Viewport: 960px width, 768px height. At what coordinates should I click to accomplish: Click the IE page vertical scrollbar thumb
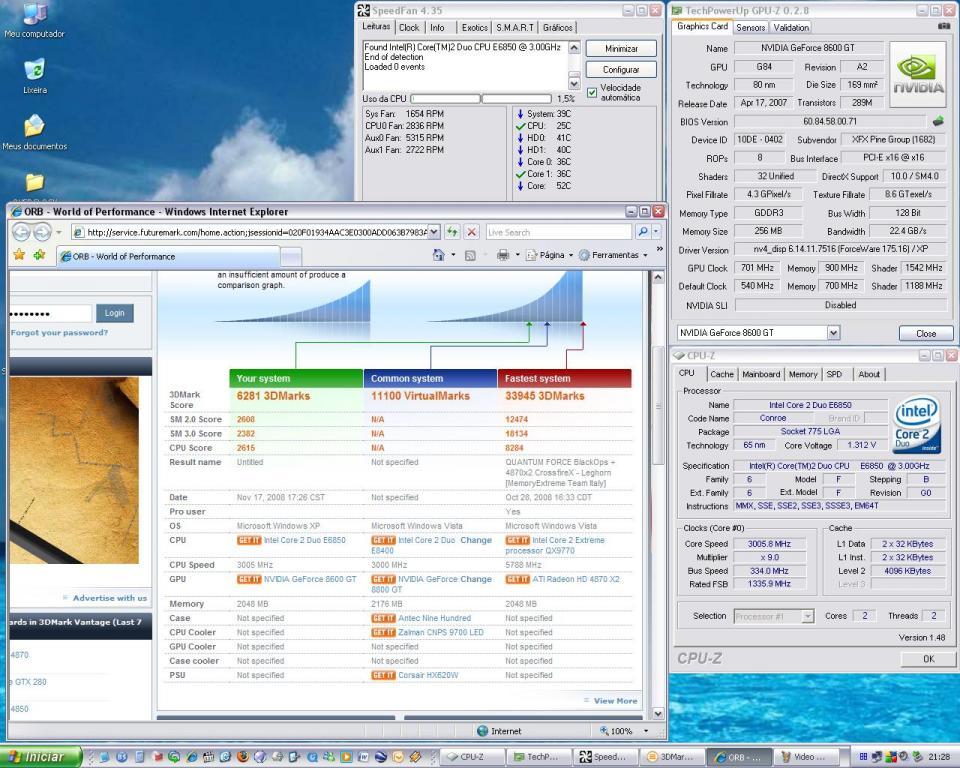point(658,405)
